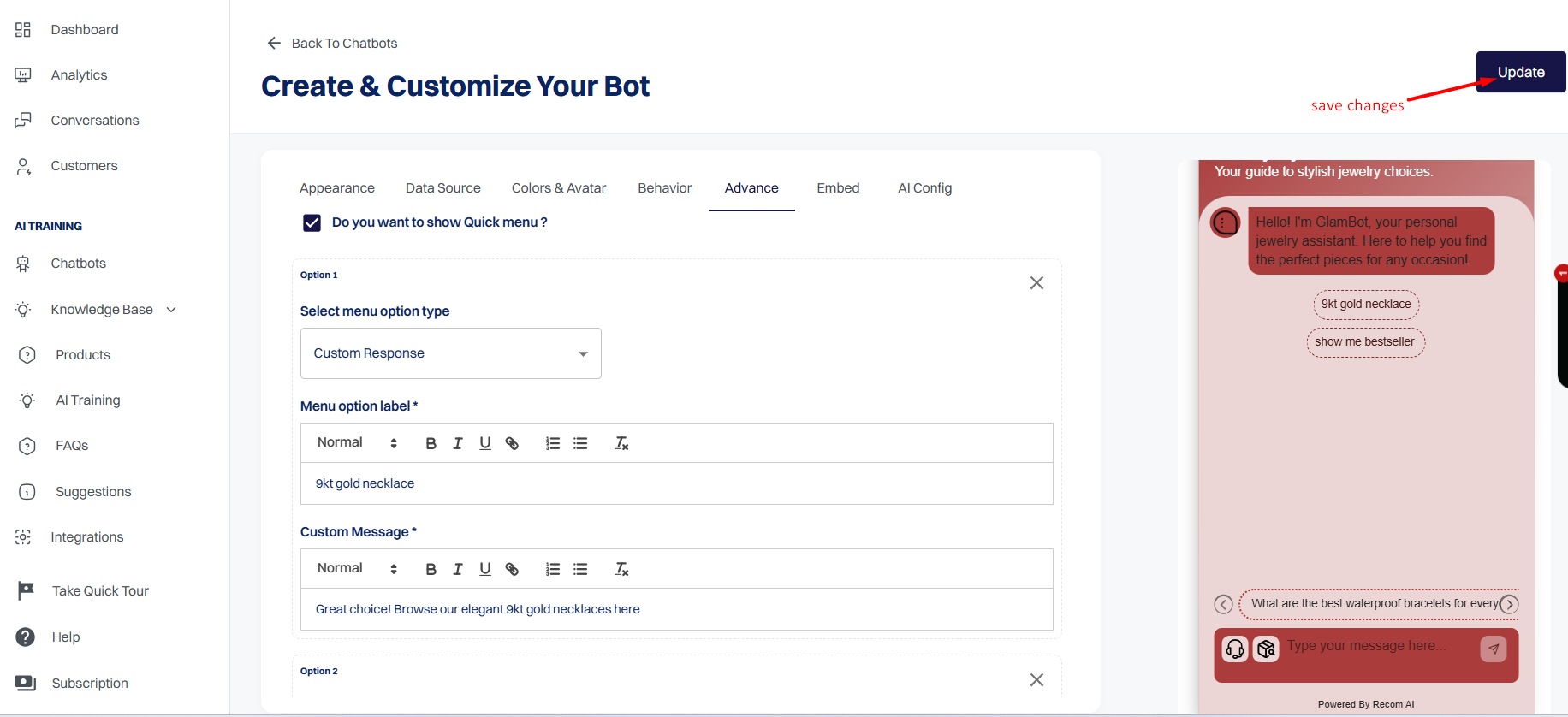This screenshot has width=1568, height=717.
Task: Click the show me bestseller quick menu chip
Action: pos(1365,342)
